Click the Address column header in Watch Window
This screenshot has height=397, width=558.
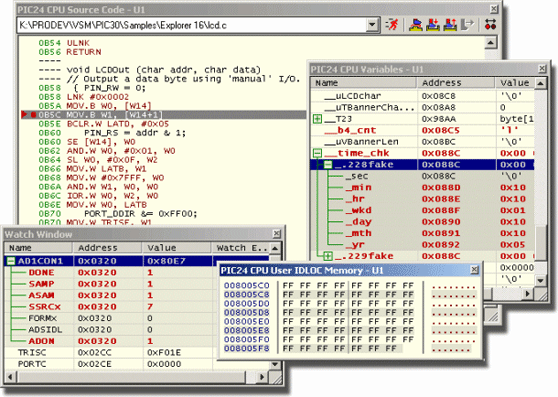(107, 248)
